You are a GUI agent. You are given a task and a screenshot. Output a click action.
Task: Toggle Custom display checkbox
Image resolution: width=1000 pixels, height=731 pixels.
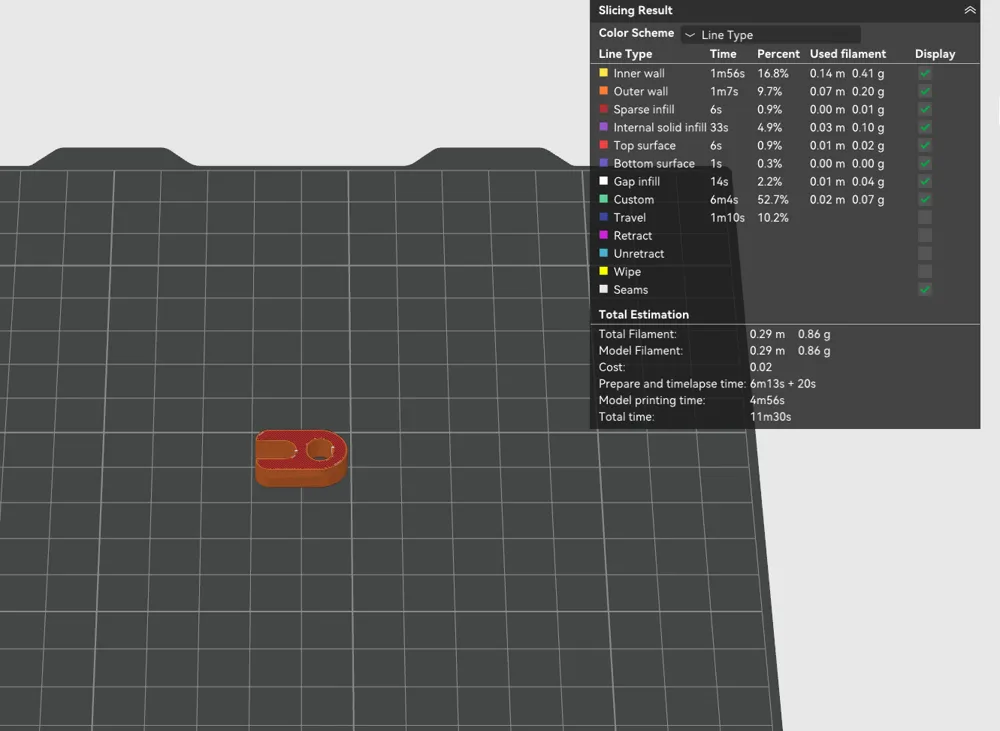click(x=925, y=200)
